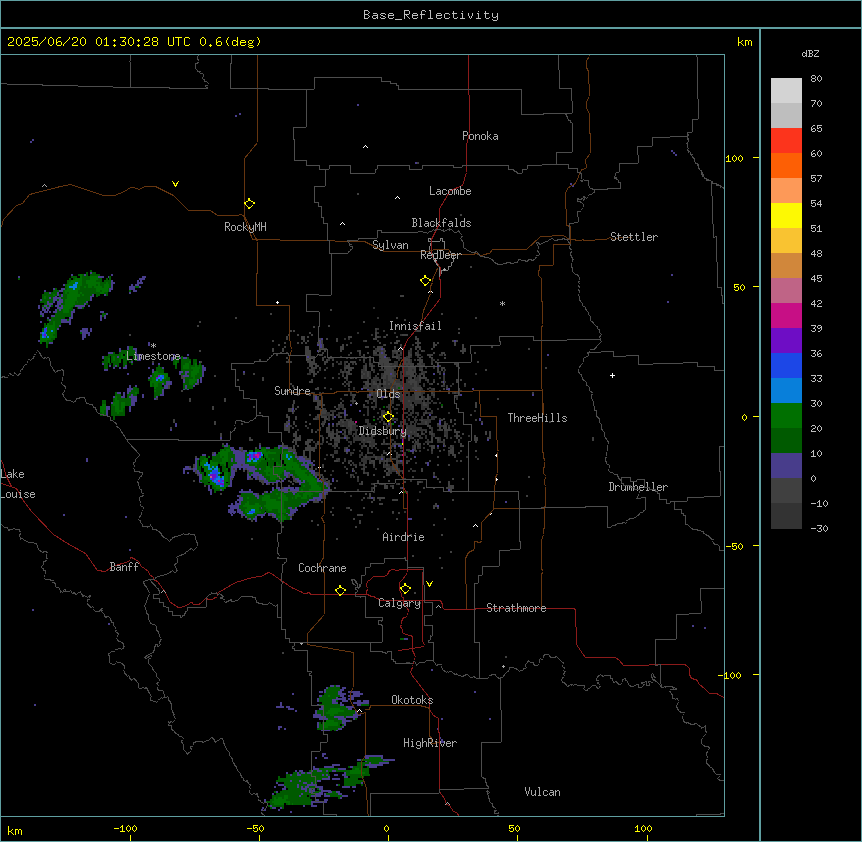The height and width of the screenshot is (842, 862).
Task: Click the yellow diamond marker below Cochrane
Action: click(x=340, y=590)
